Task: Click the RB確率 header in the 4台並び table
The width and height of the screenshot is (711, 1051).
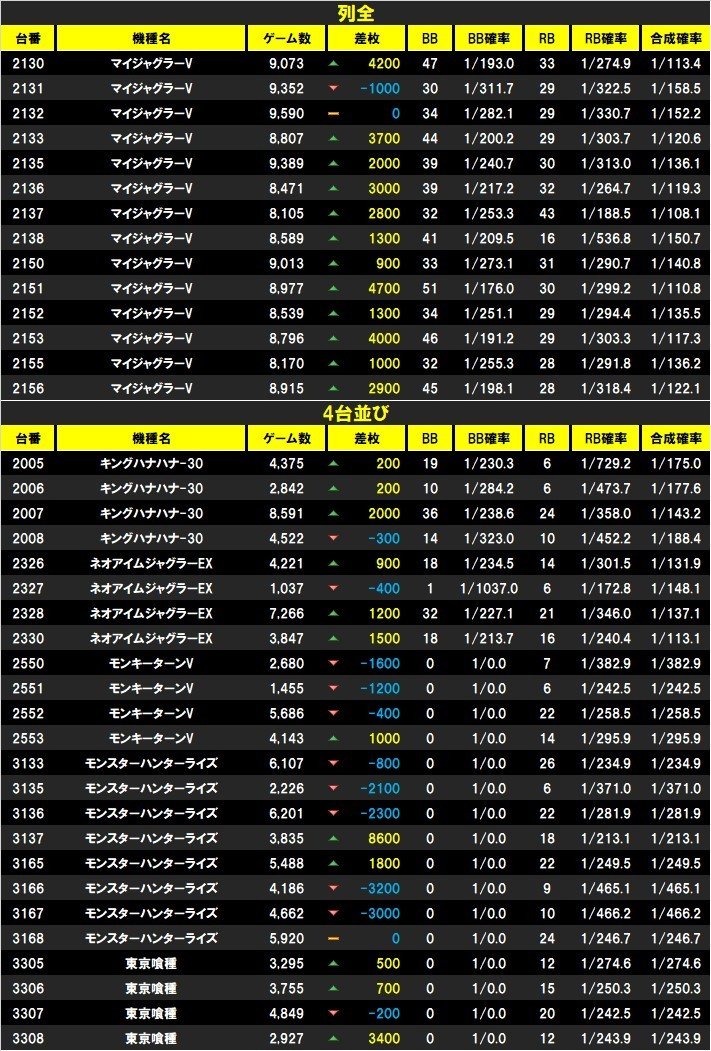Action: pos(606,438)
